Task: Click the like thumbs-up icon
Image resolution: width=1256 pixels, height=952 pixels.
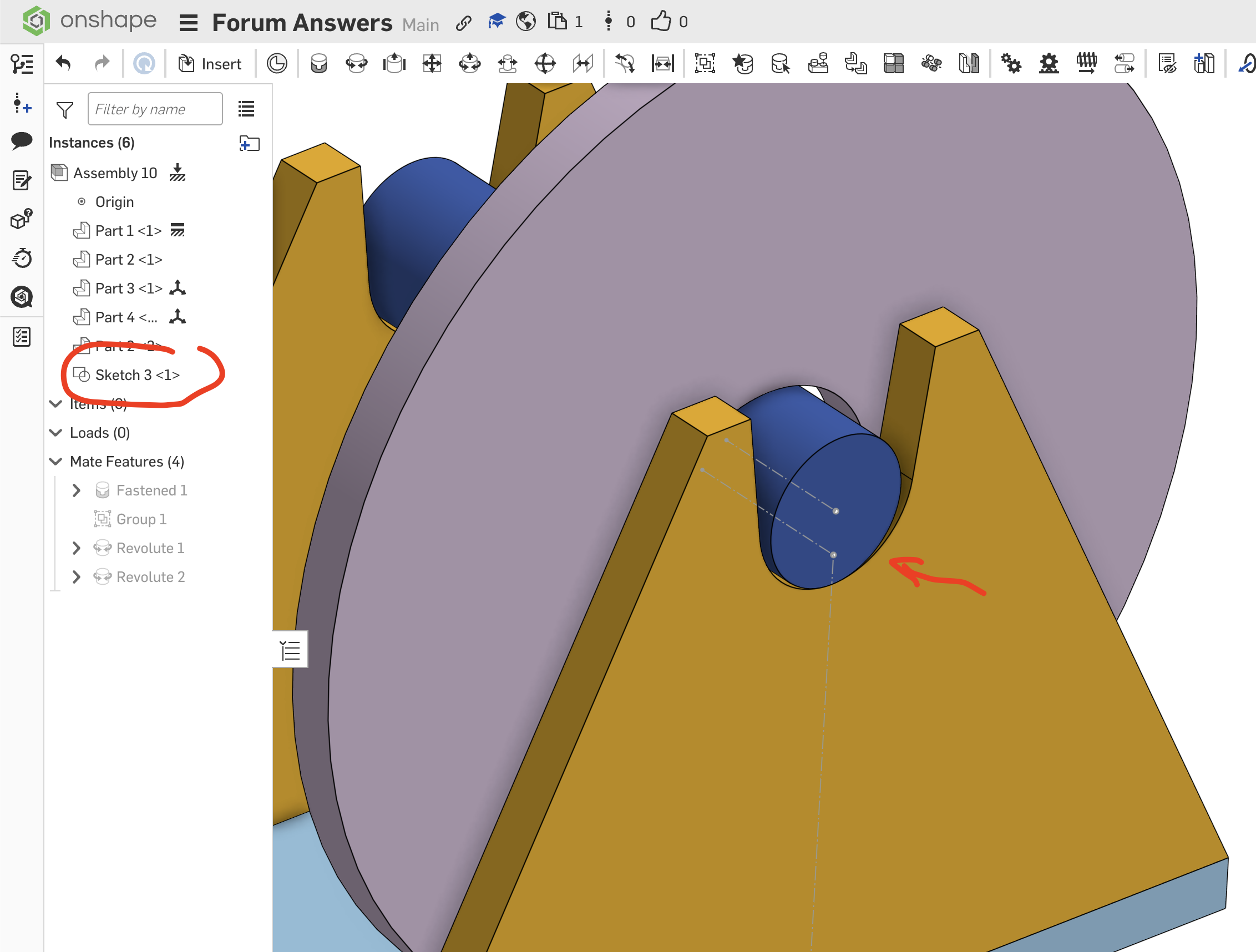Action: [660, 22]
